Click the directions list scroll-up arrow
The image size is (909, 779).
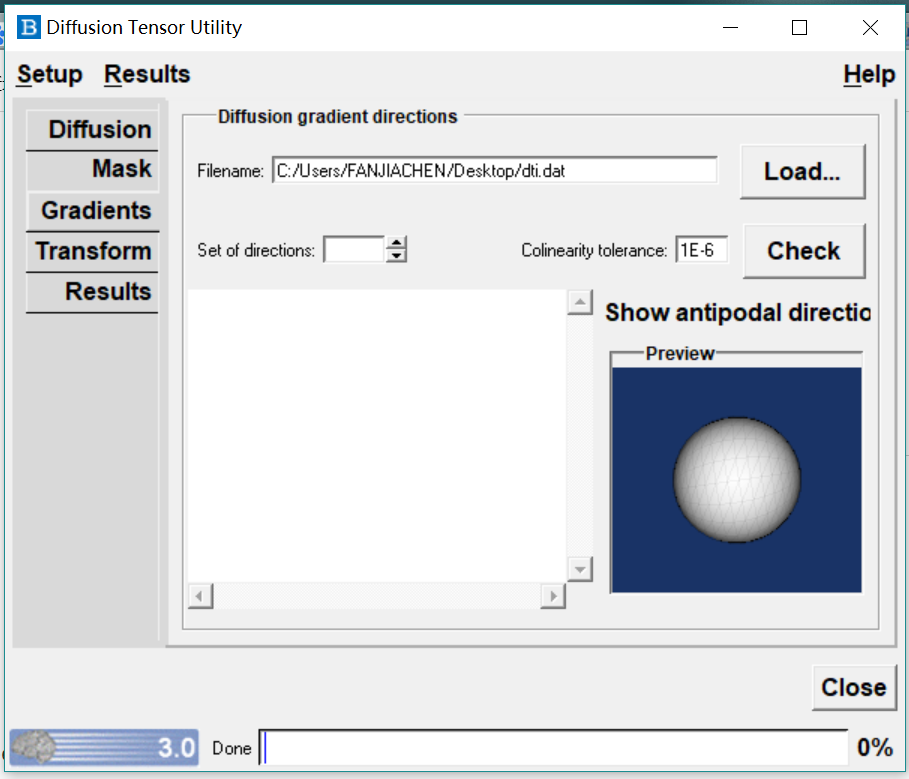tap(580, 303)
